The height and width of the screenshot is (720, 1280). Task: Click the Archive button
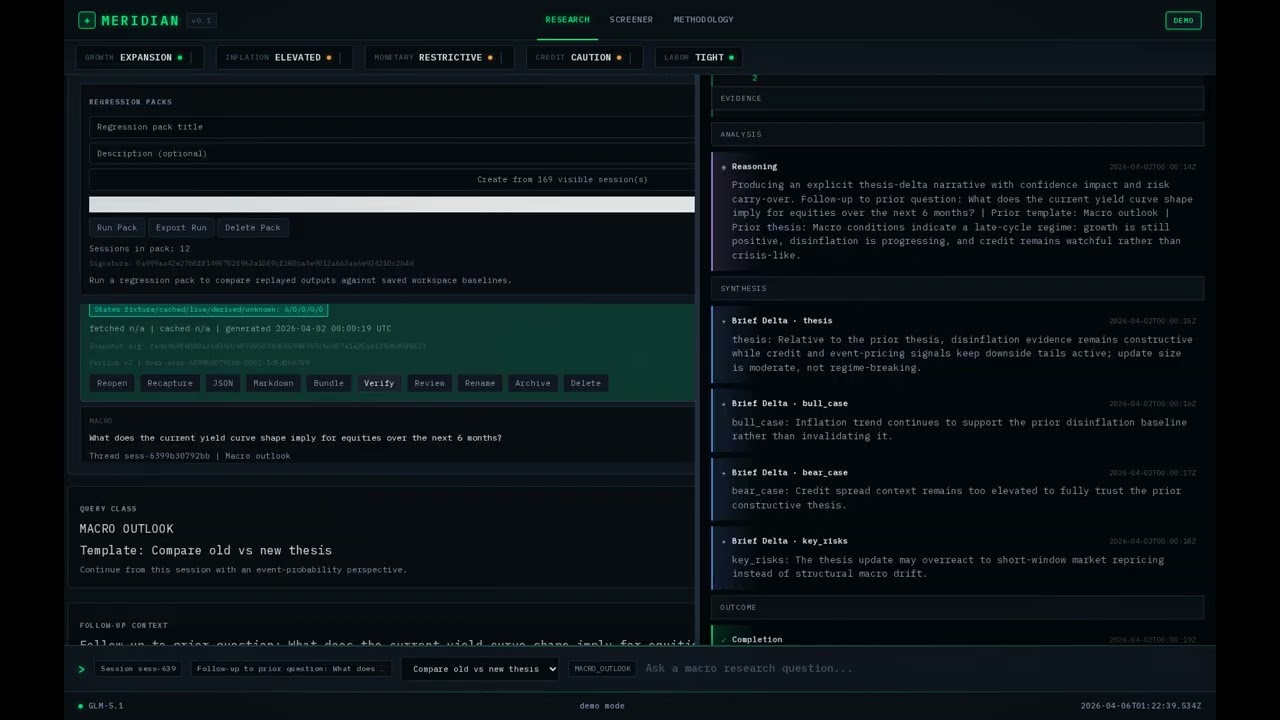(533, 383)
